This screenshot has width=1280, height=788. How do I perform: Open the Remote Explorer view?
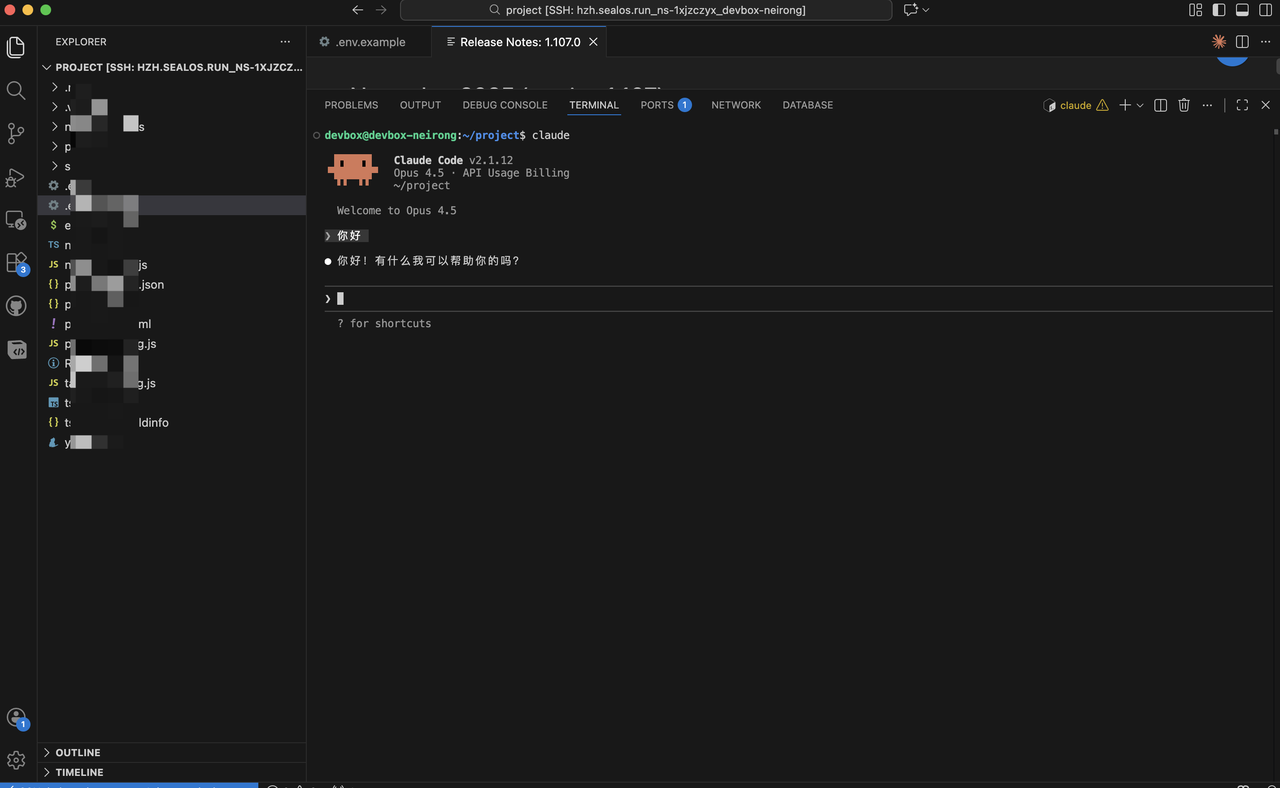pyautogui.click(x=16, y=220)
